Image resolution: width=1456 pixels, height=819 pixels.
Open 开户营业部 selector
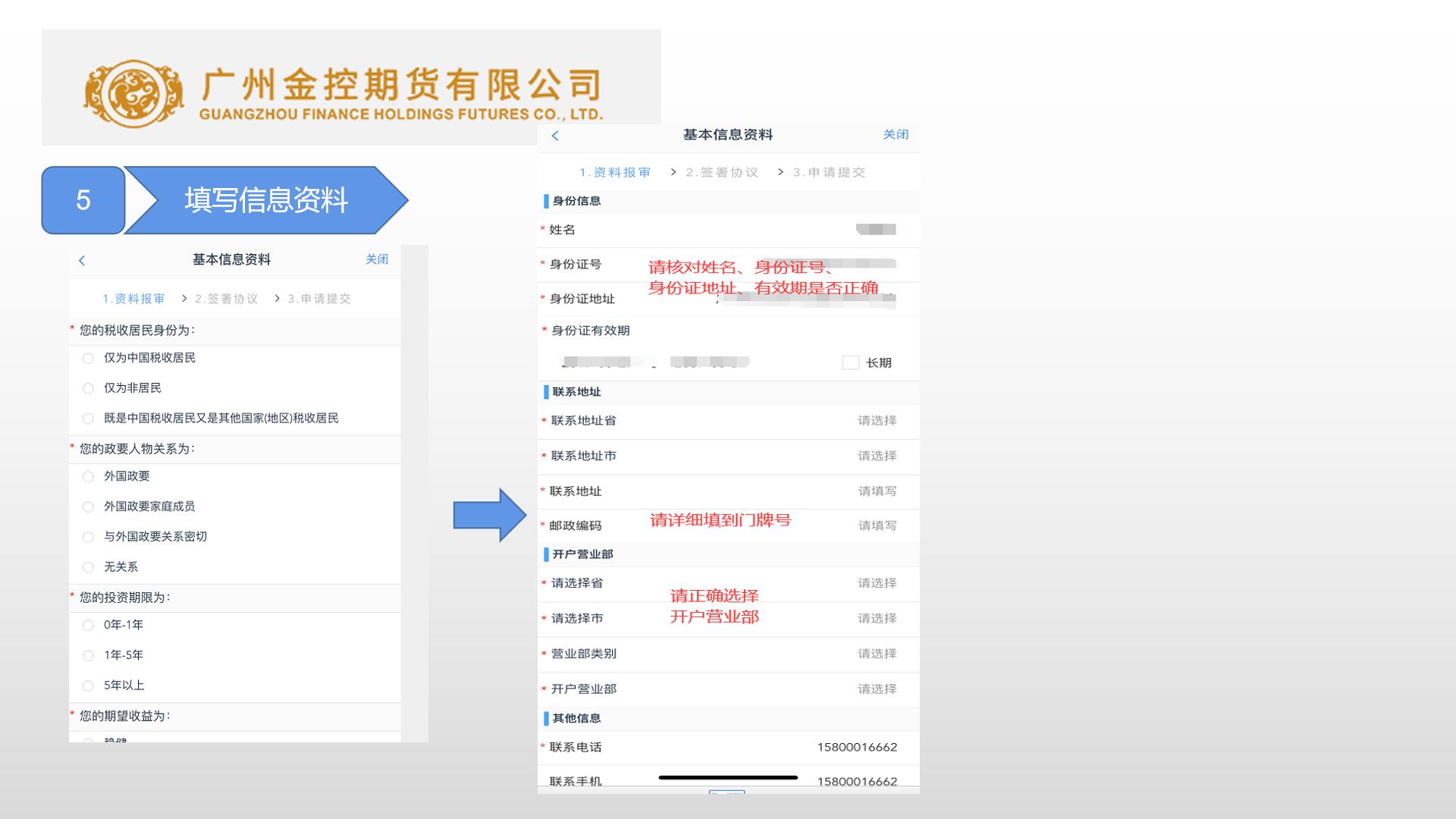coord(729,689)
